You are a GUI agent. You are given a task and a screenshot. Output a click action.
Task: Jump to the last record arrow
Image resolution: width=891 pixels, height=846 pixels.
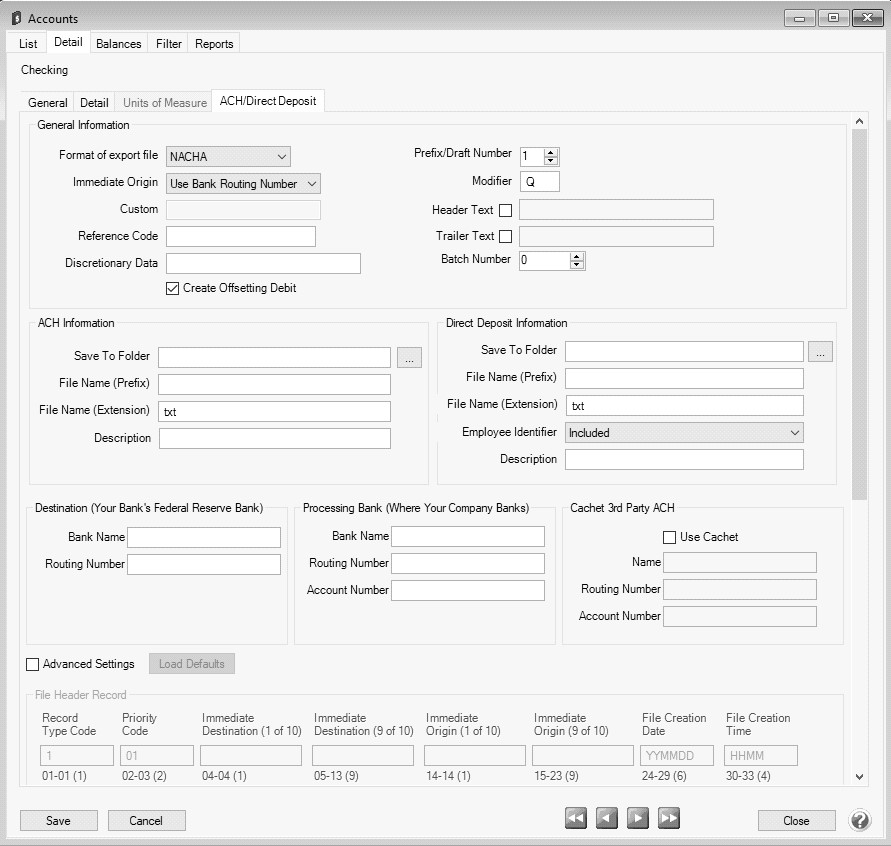click(669, 818)
